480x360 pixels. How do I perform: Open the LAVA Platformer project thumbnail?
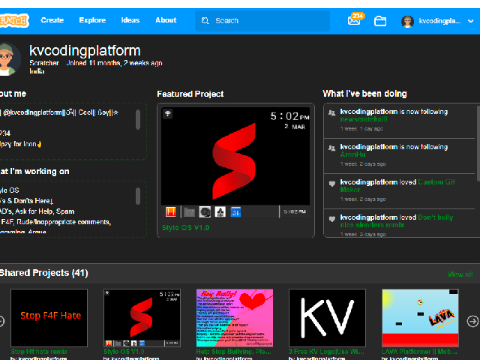coord(420,318)
